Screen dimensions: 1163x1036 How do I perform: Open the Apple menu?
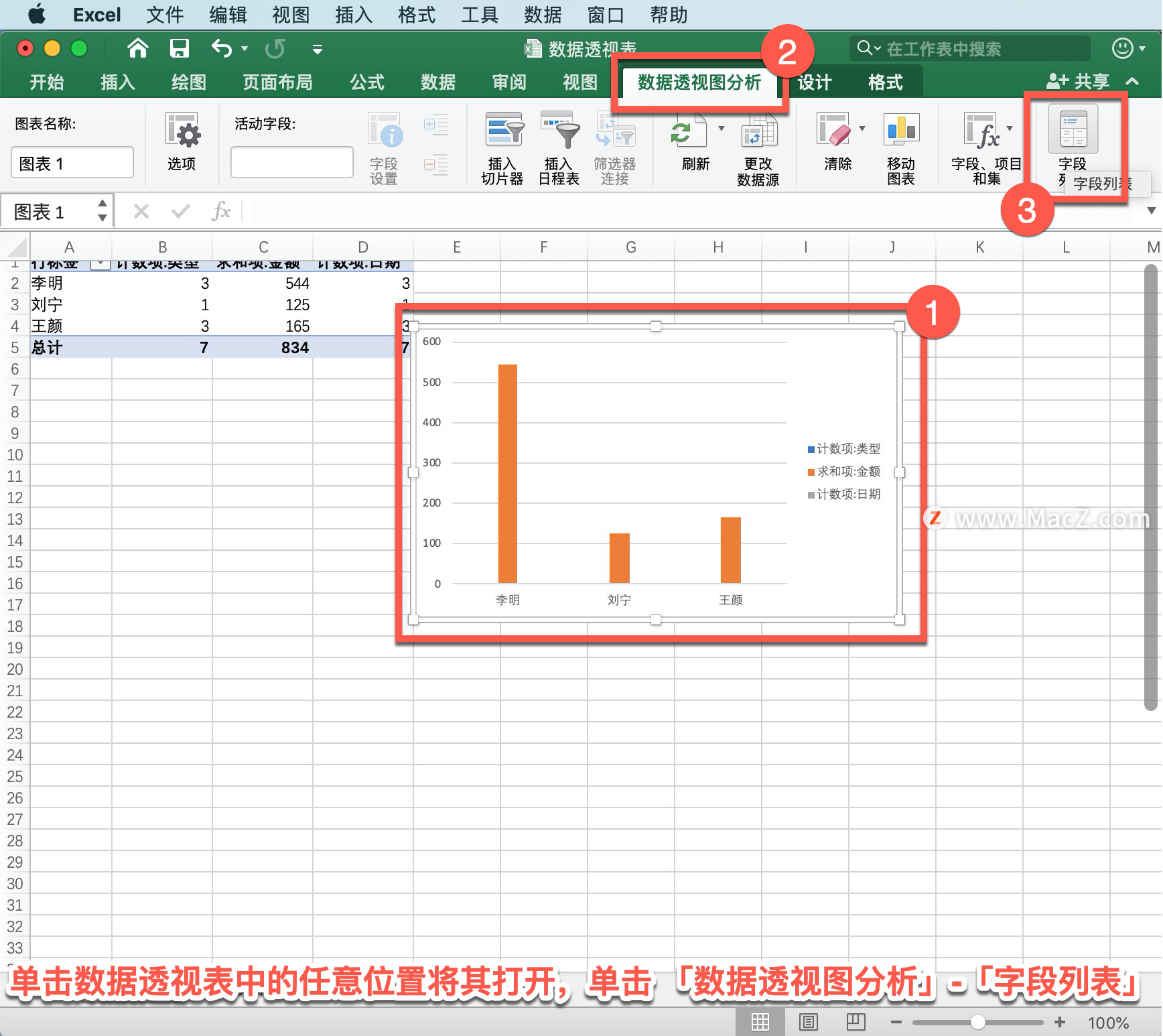pyautogui.click(x=37, y=14)
